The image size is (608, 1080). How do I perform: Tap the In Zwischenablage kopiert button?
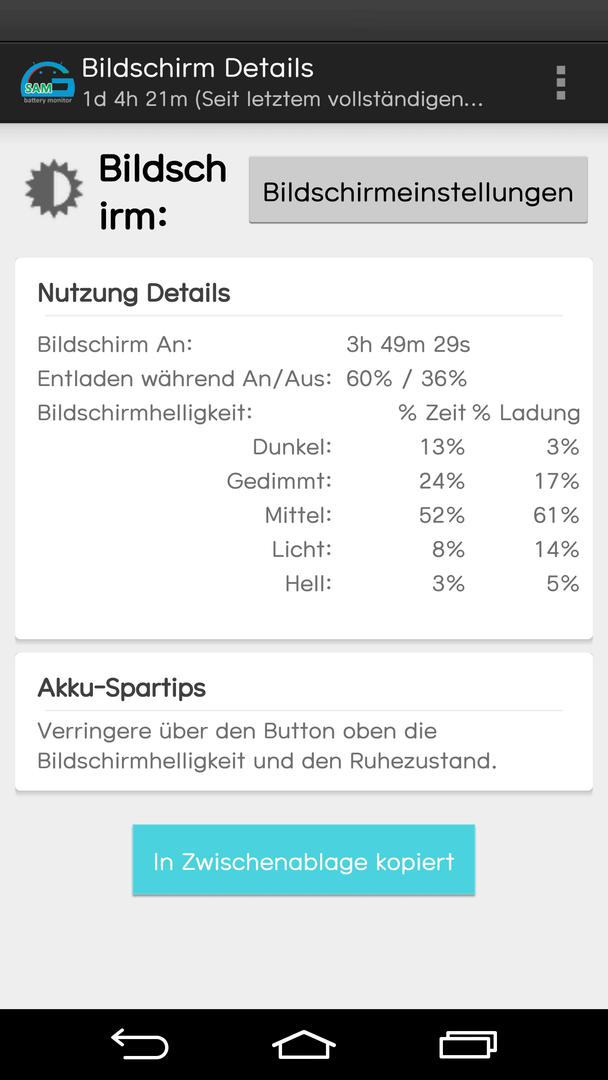click(304, 860)
